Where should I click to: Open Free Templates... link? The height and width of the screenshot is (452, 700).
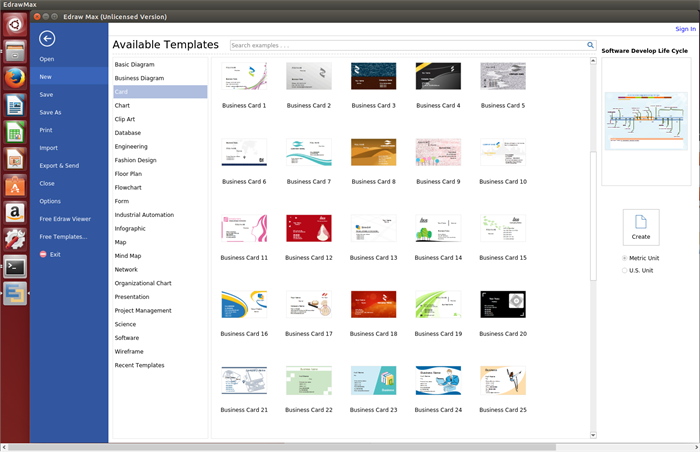pyautogui.click(x=63, y=236)
